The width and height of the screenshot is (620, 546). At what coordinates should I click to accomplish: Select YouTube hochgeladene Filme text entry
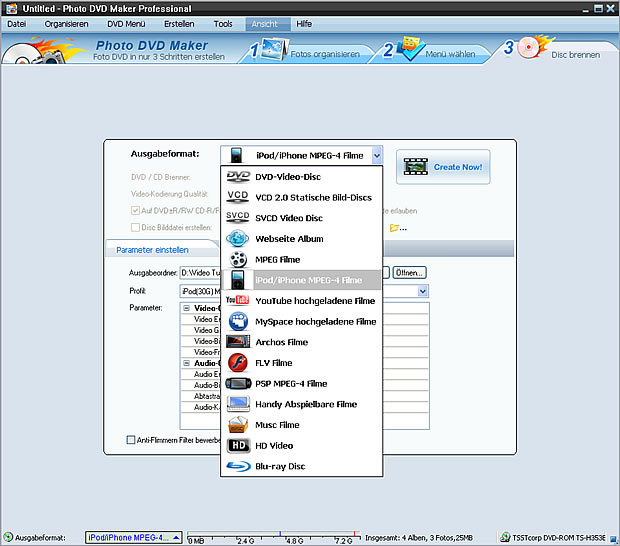point(315,301)
